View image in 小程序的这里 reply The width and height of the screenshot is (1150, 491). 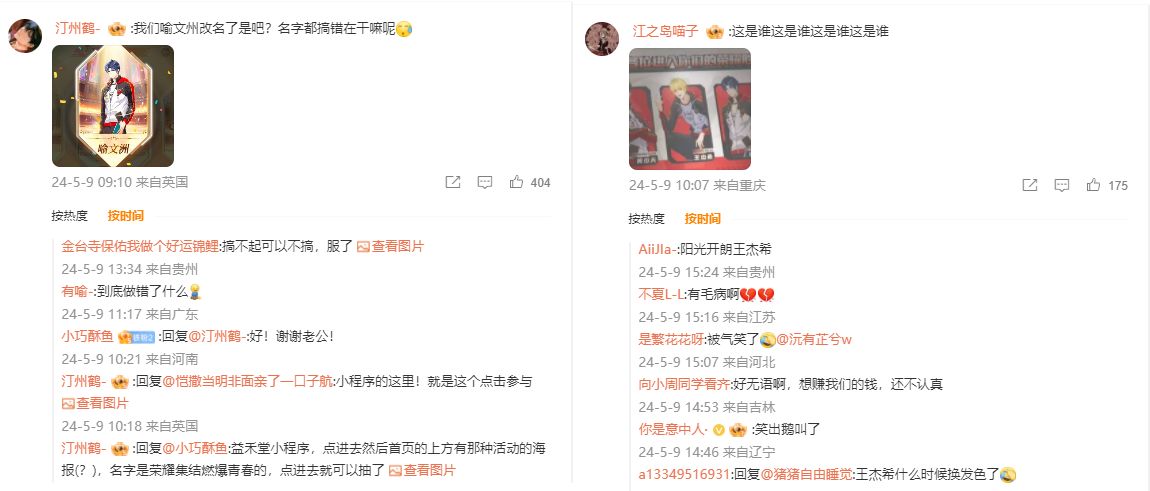(x=95, y=403)
